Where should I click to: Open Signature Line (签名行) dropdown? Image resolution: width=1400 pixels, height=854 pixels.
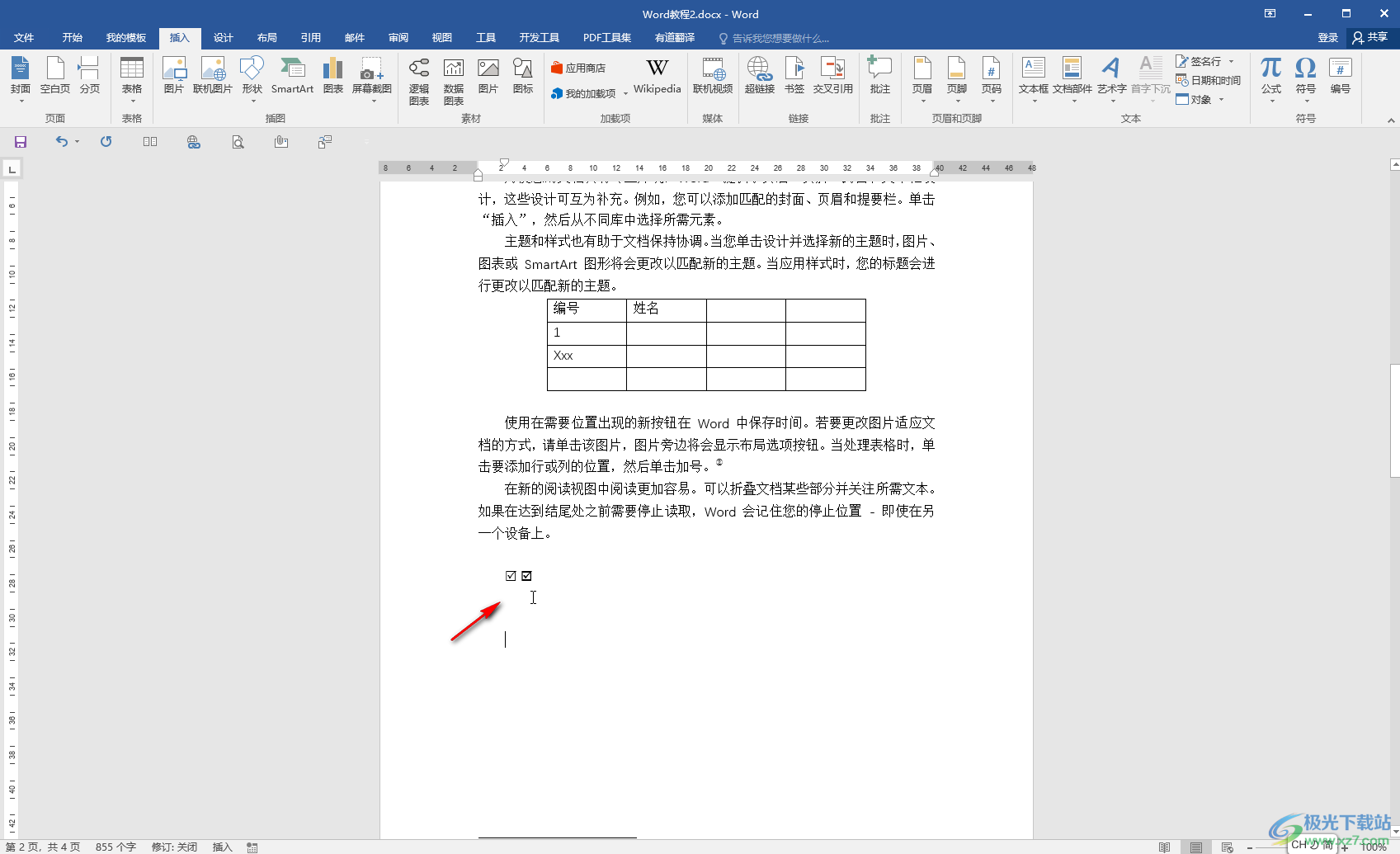click(x=1232, y=61)
